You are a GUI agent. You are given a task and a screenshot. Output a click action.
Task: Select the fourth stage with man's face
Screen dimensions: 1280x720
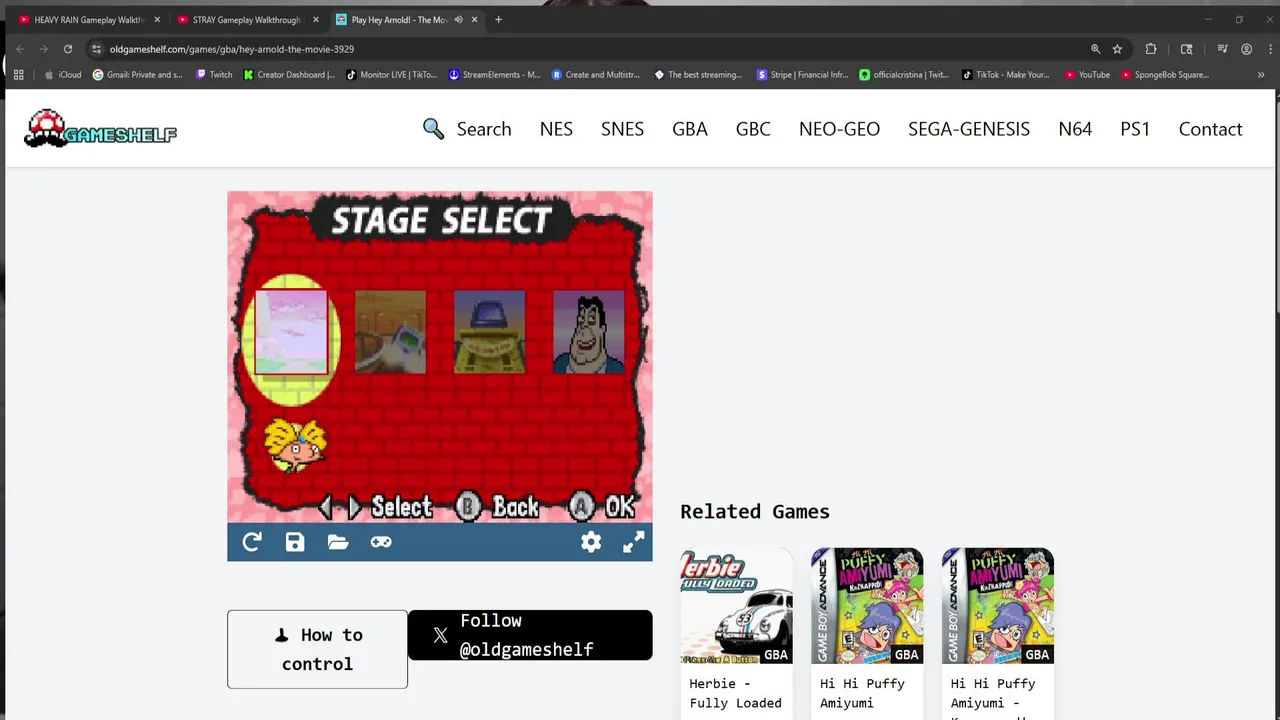coord(588,332)
